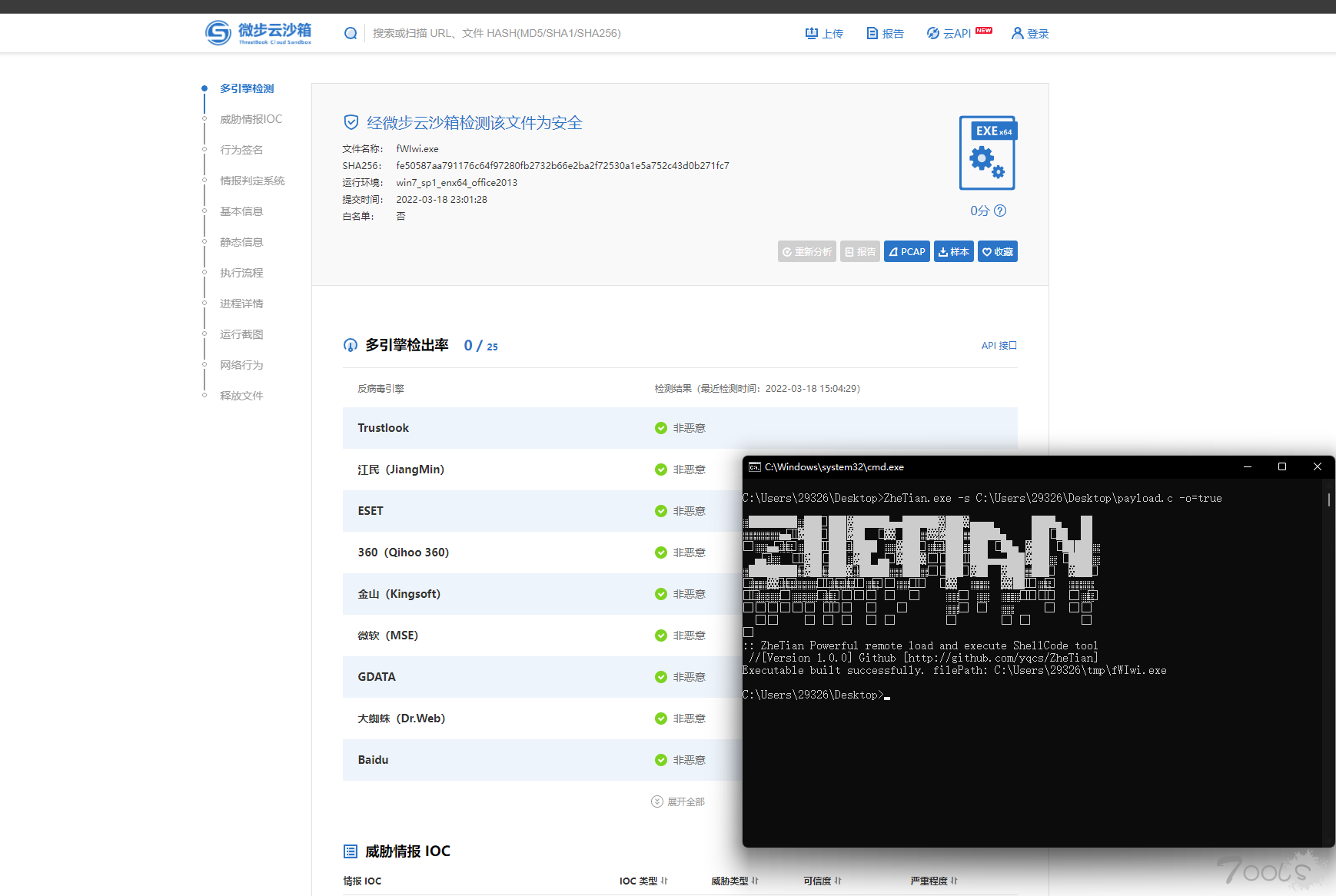Click the search magnifier icon
Image resolution: width=1336 pixels, height=896 pixels.
pos(351,33)
